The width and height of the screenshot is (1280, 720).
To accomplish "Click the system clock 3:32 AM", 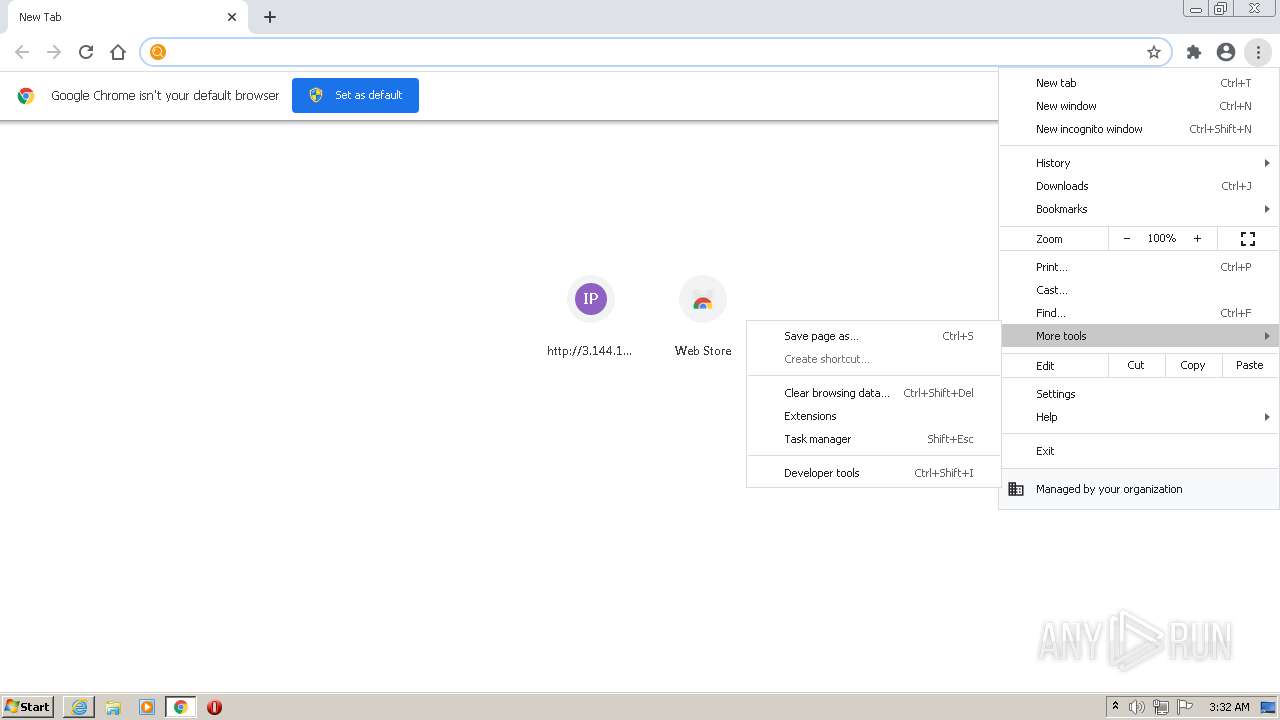I will (x=1229, y=707).
